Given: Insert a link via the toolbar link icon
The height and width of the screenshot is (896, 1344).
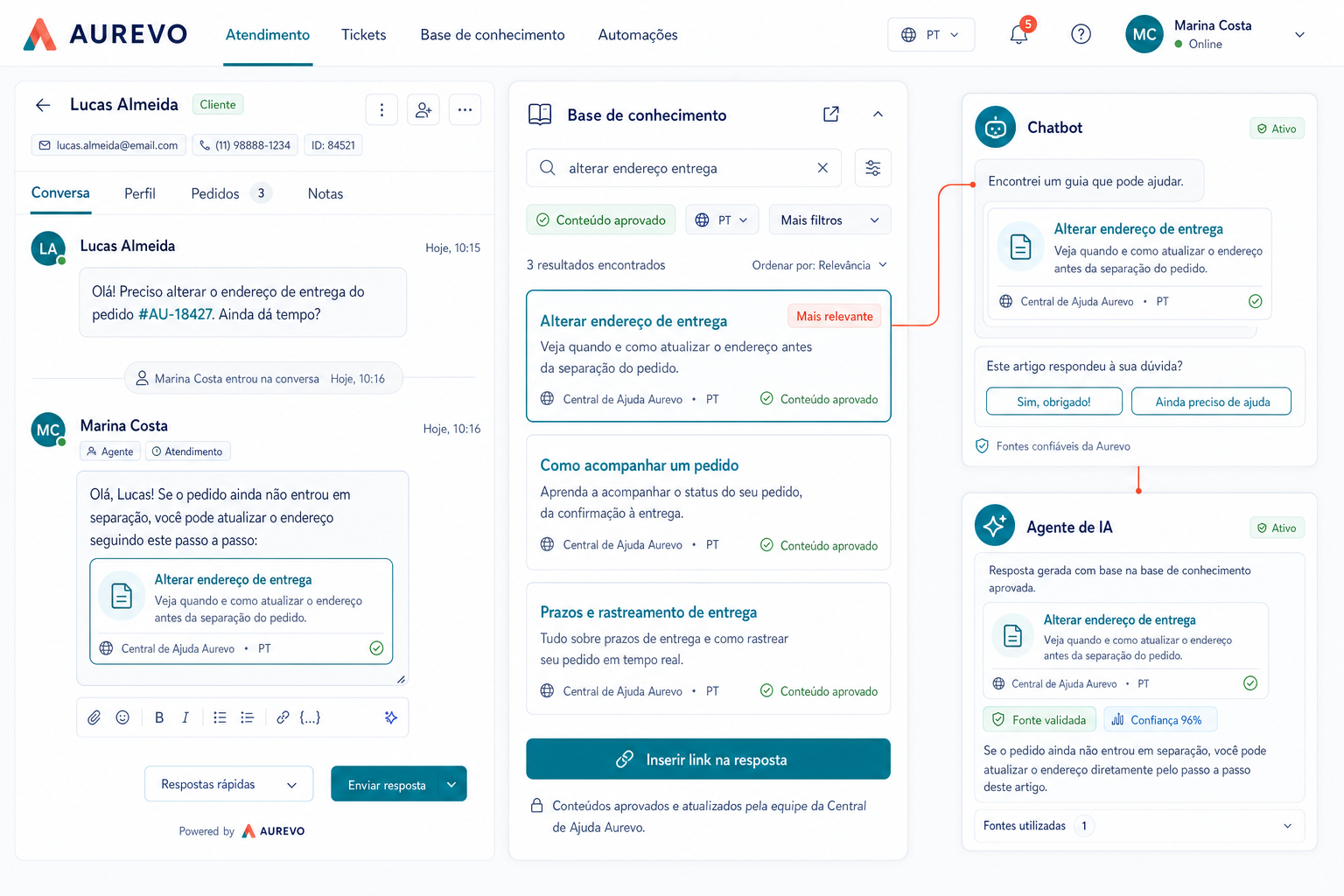Looking at the screenshot, I should click(x=283, y=717).
